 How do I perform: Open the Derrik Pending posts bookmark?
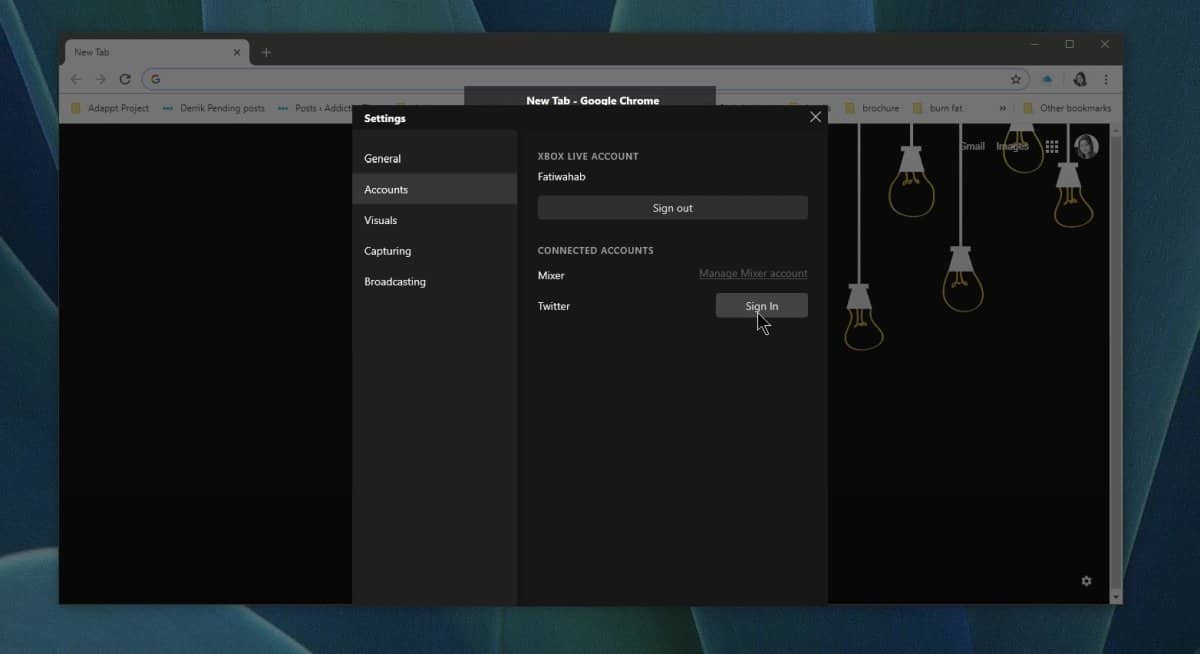pyautogui.click(x=213, y=108)
